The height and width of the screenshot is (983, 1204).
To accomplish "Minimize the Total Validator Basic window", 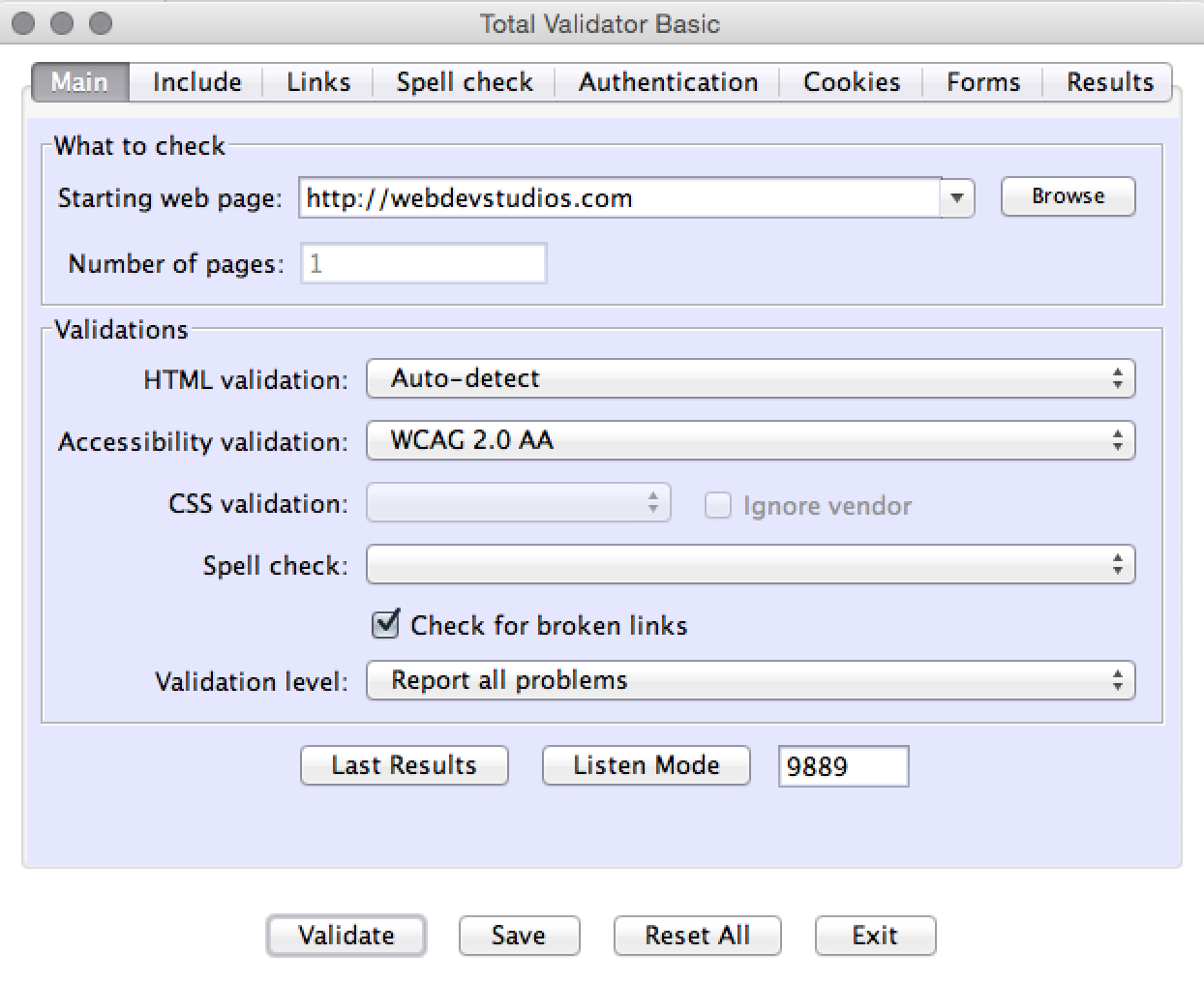I will (62, 23).
